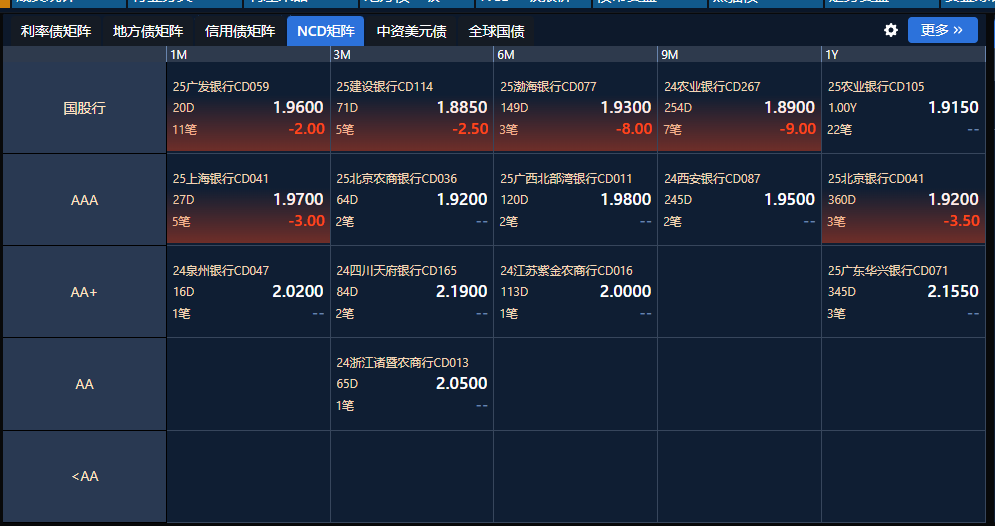Select the NCD矩阵 tab
Screen dimensions: 995x526
pyautogui.click(x=326, y=31)
